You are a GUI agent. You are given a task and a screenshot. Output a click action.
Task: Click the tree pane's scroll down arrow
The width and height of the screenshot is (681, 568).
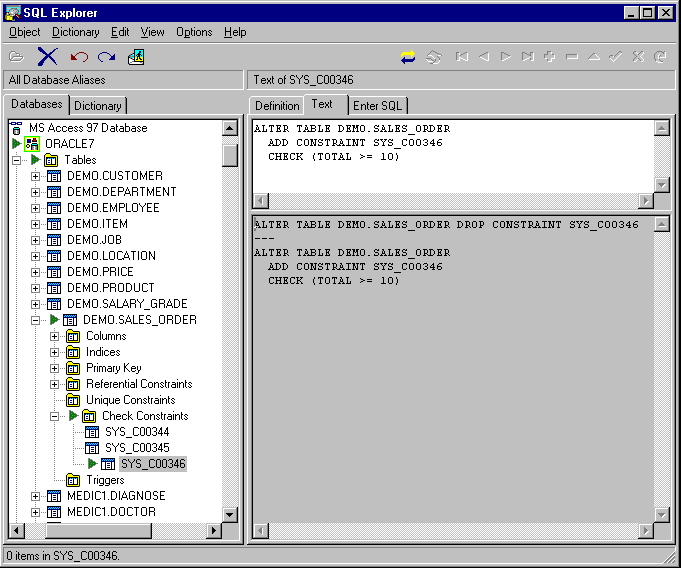click(x=230, y=514)
